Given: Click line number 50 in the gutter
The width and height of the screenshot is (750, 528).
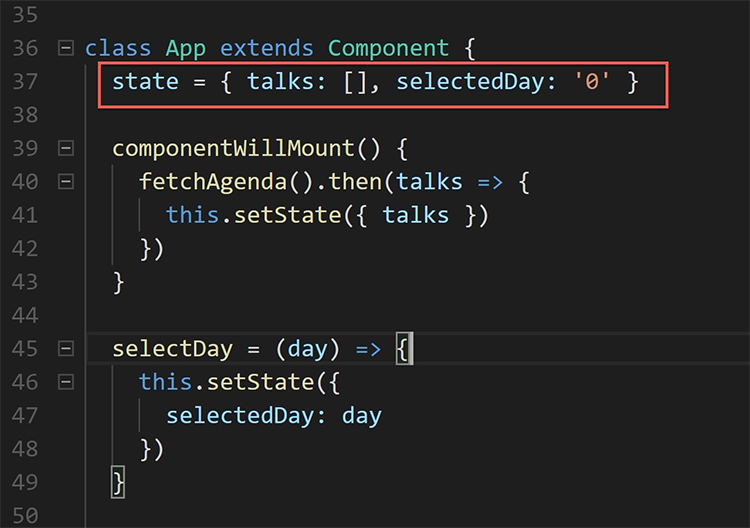Looking at the screenshot, I should pyautogui.click(x=27, y=515).
